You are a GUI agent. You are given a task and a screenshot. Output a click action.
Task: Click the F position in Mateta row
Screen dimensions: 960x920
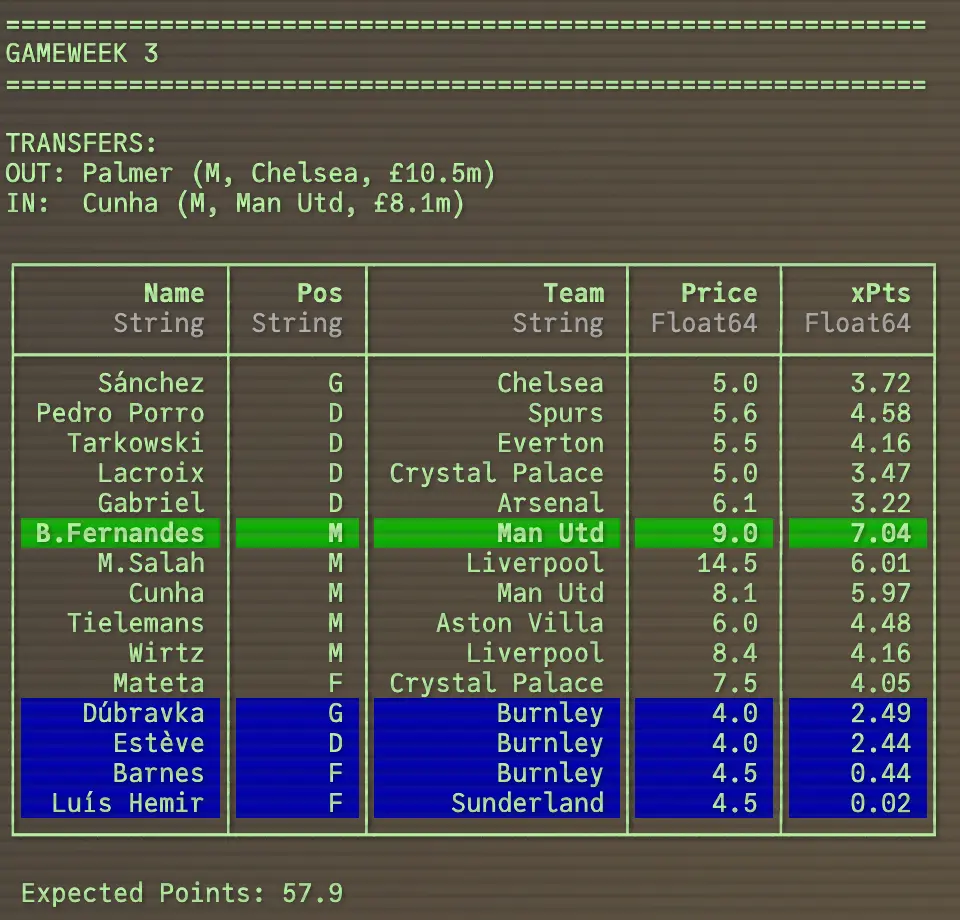[x=336, y=683]
